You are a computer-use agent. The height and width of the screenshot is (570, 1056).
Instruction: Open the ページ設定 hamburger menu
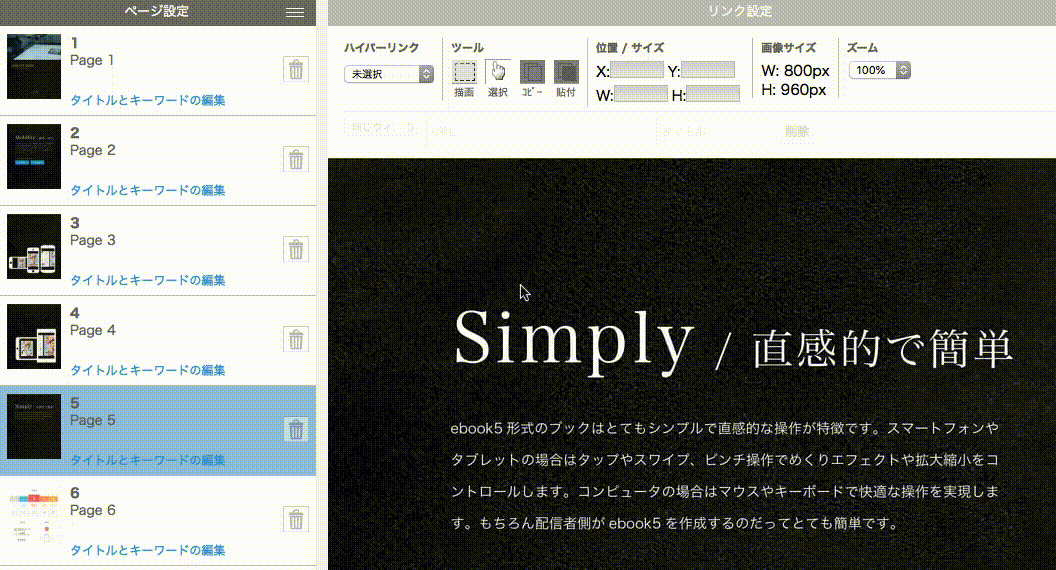point(294,12)
